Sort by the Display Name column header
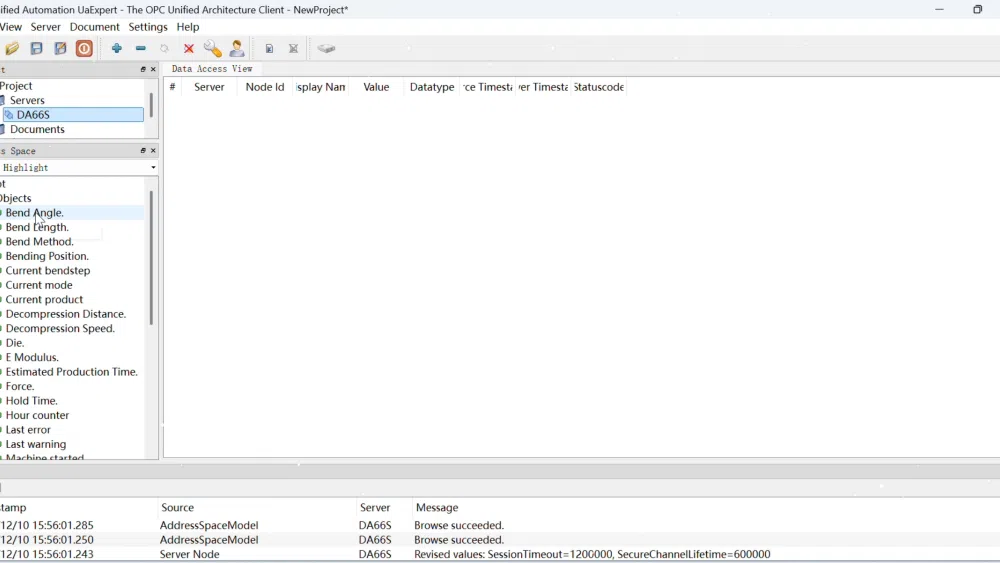The width and height of the screenshot is (1000, 563). (321, 87)
